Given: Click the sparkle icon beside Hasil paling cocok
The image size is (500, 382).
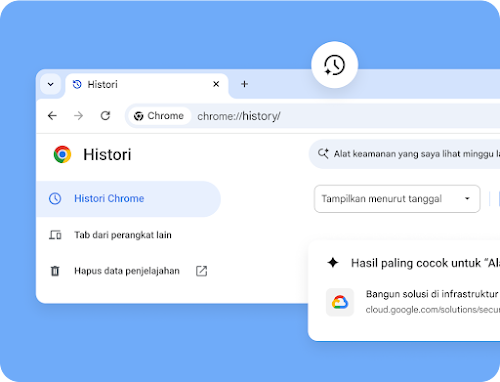Looking at the screenshot, I should 333,263.
